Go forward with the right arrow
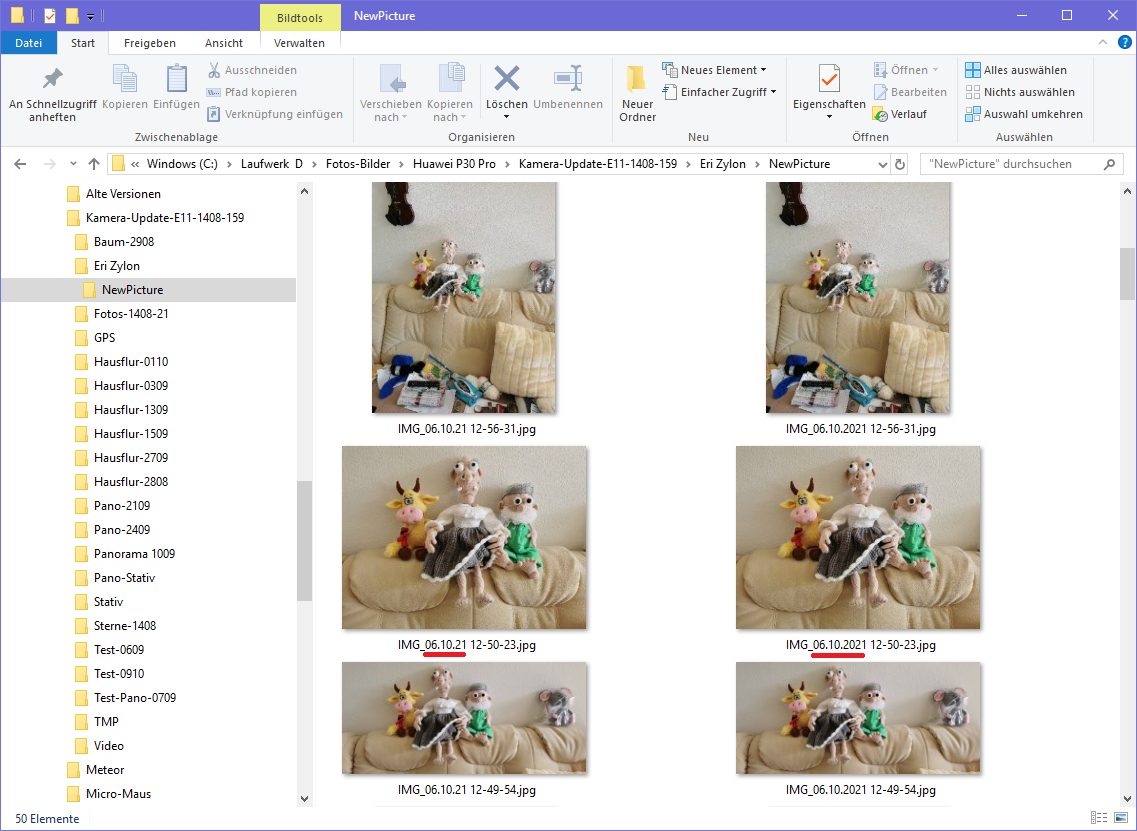The image size is (1137, 831). click(x=49, y=164)
